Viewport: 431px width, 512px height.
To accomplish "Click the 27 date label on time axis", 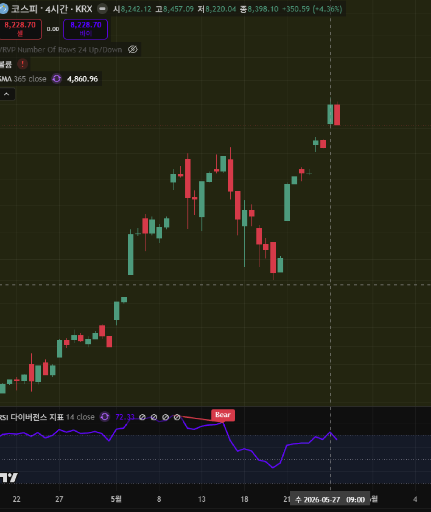I will point(59,499).
